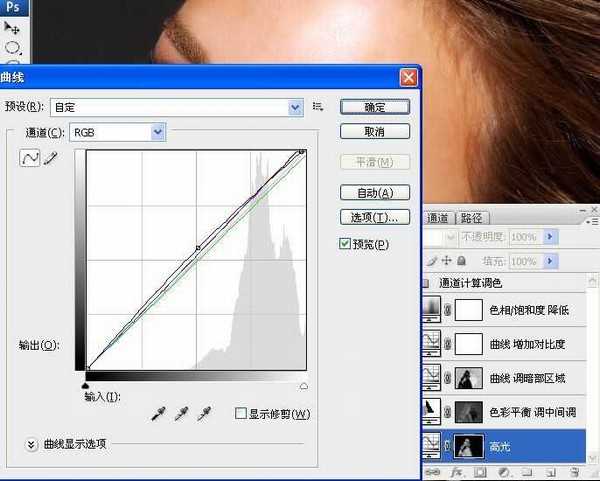This screenshot has height=481, width=600.
Task: Enable the 显示修剪 show clipping checkbox
Action: tap(240, 414)
